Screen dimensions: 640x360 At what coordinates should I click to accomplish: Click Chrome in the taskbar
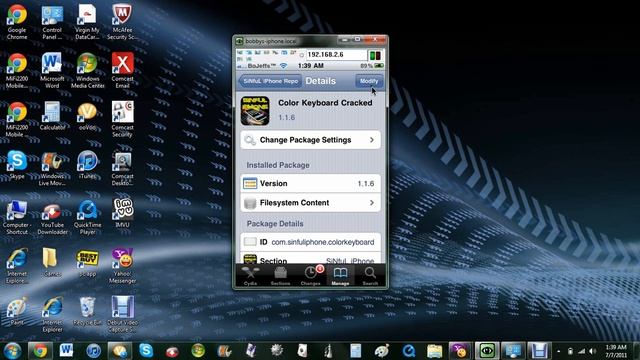point(40,351)
